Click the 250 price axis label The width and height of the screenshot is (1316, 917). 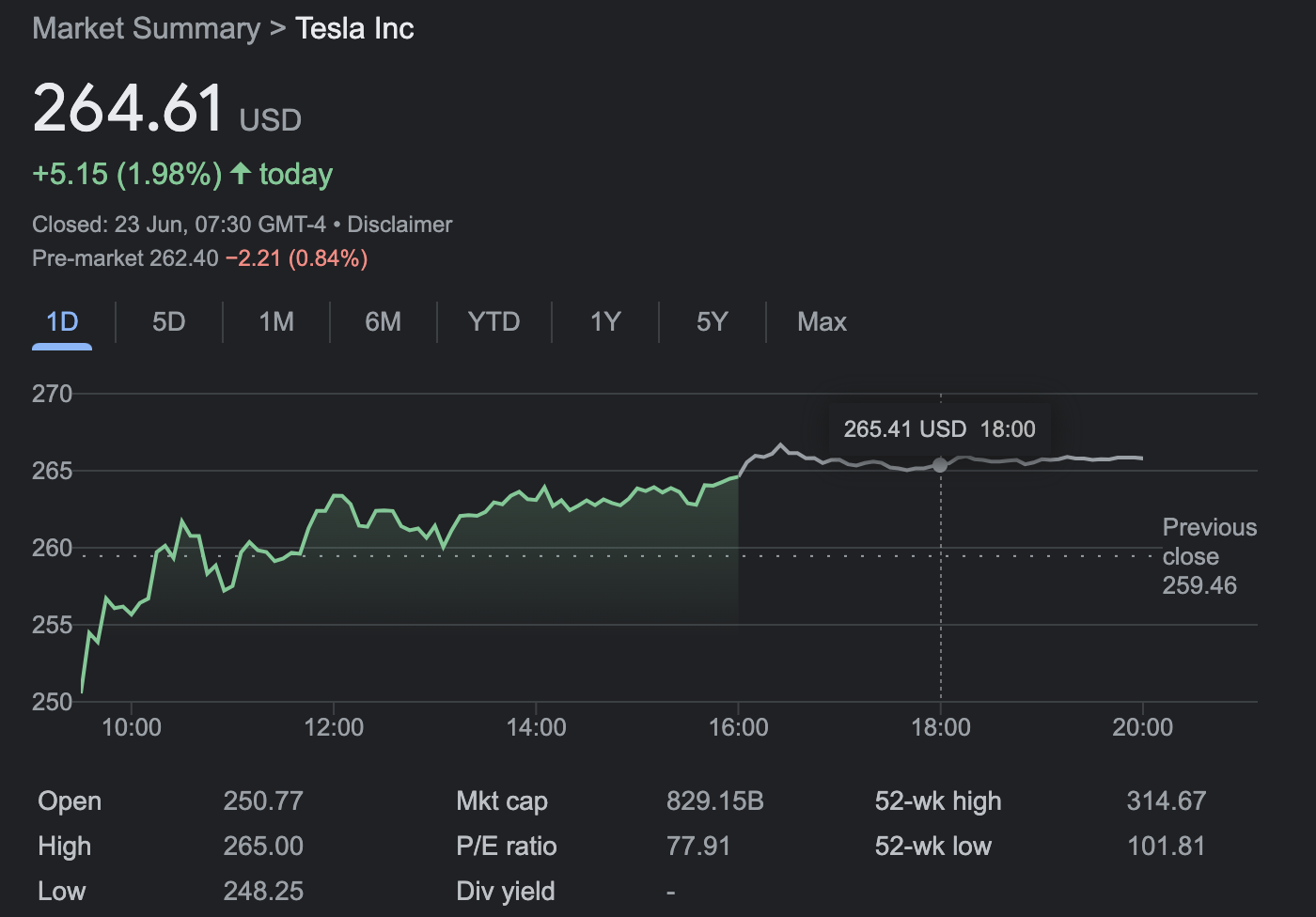tap(53, 702)
